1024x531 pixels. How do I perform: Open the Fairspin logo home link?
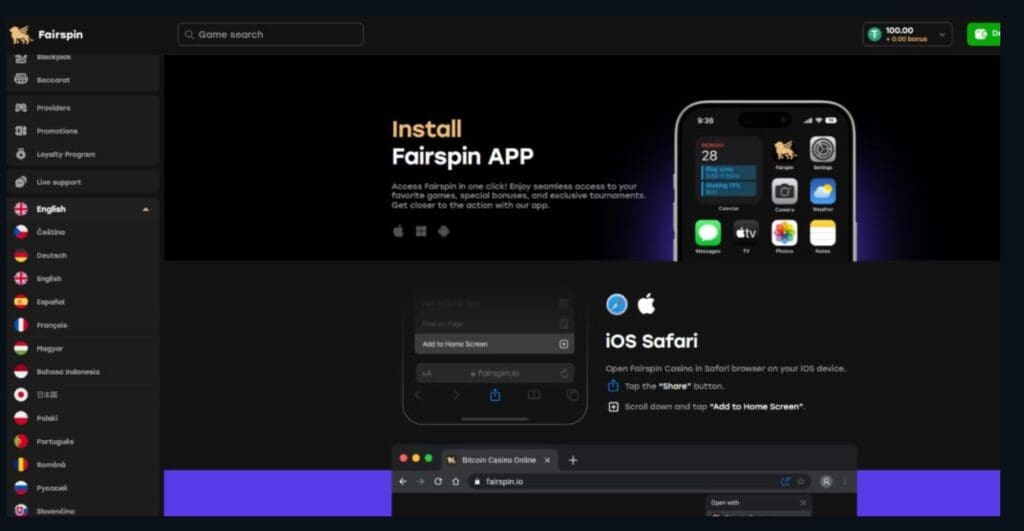[x=46, y=35]
